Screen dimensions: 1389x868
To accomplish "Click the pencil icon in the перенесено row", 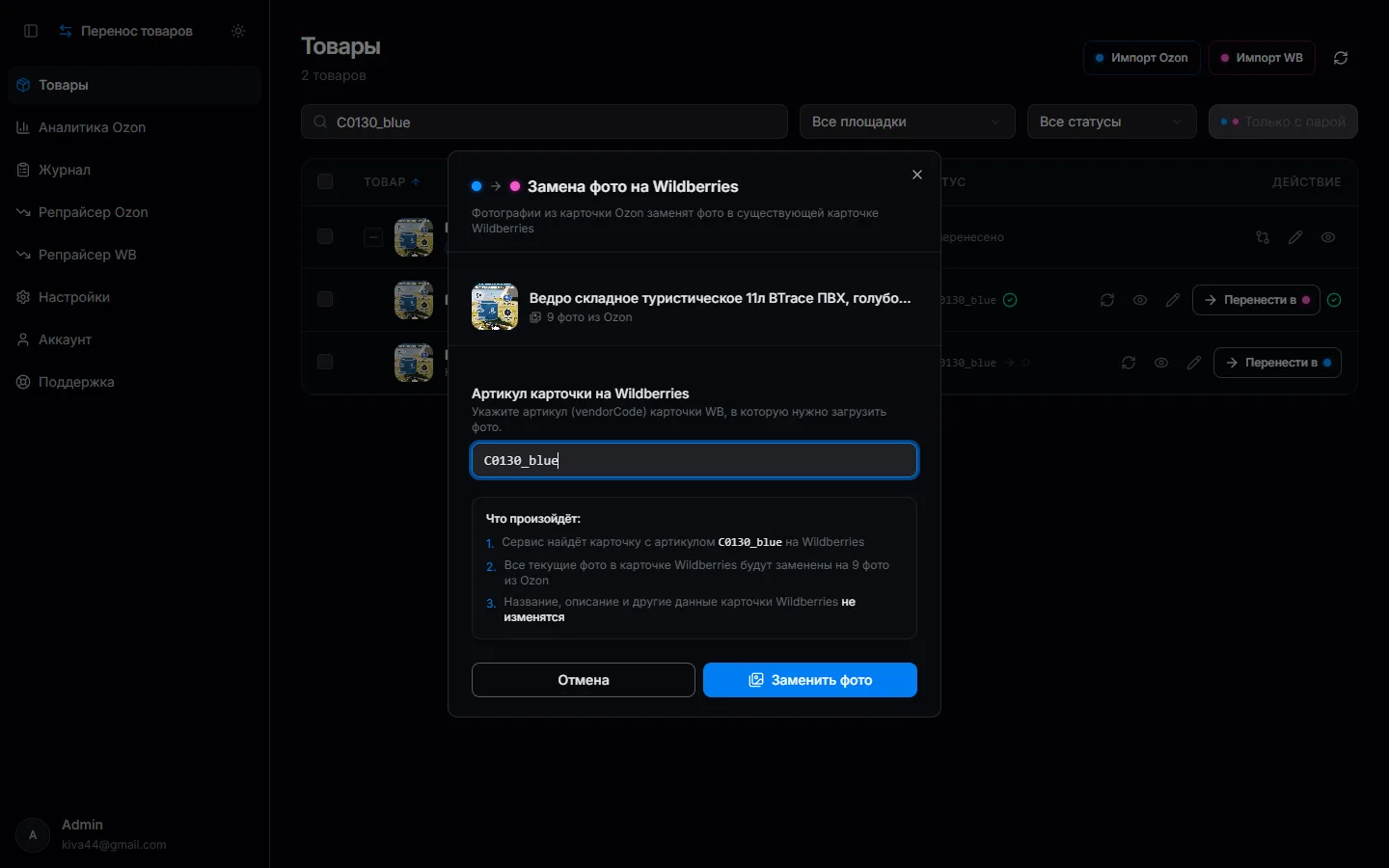I will (1295, 237).
